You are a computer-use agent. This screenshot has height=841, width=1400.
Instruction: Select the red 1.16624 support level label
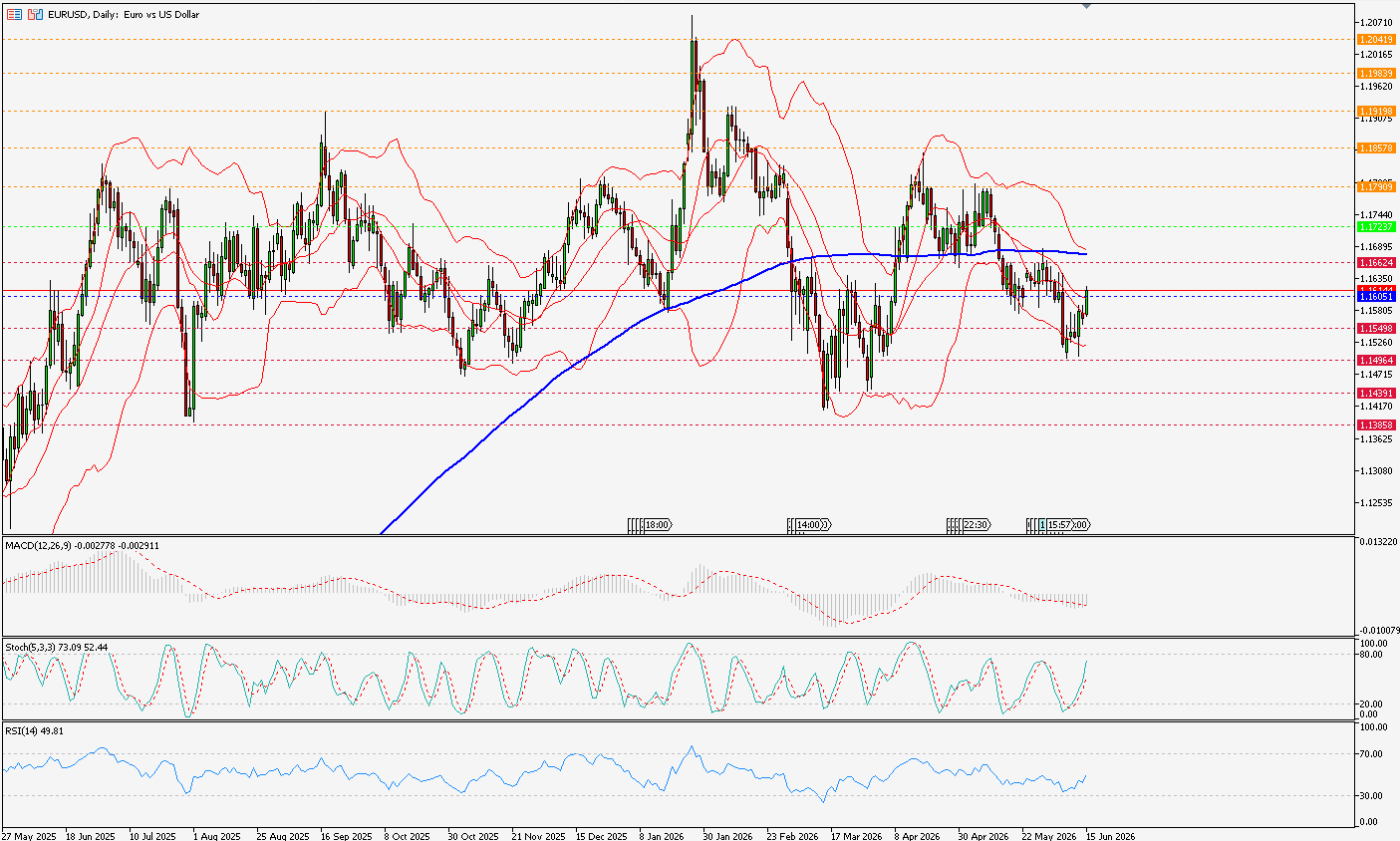click(1376, 262)
